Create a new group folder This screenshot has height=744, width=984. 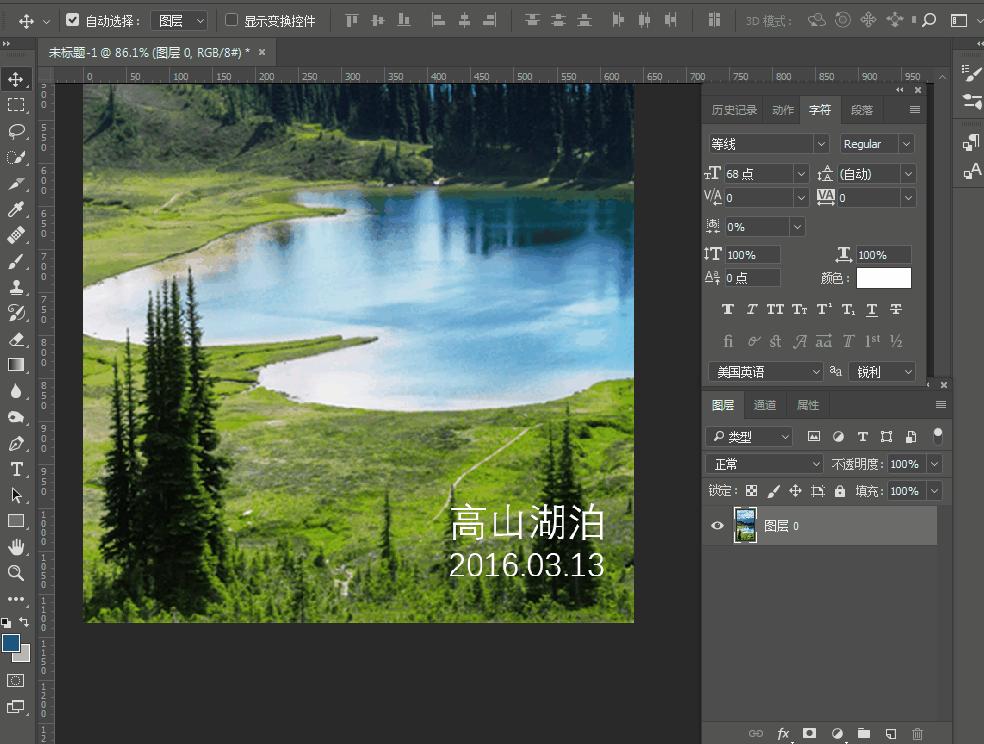coord(864,733)
